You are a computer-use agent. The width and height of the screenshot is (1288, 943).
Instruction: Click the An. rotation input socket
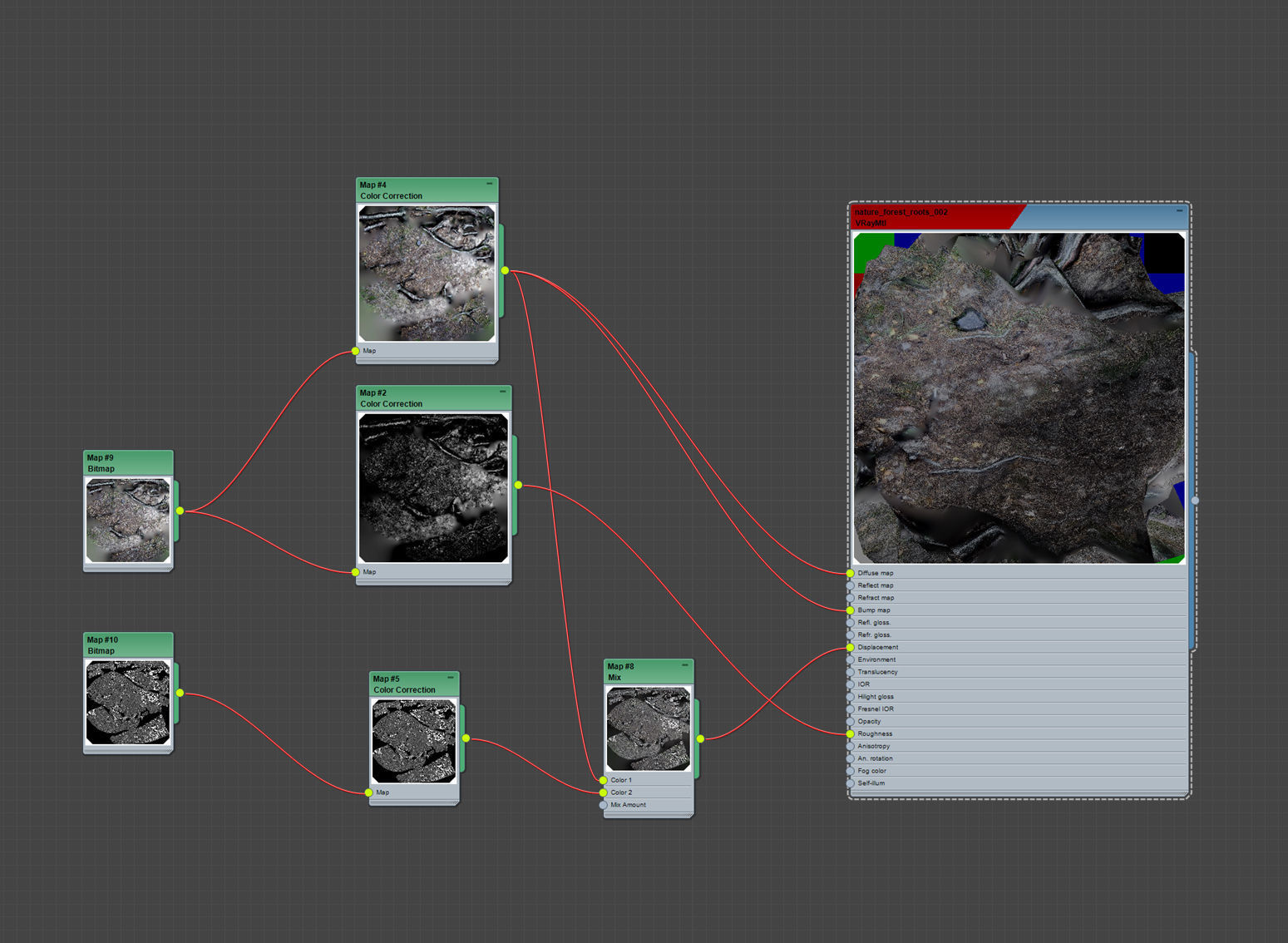pos(851,758)
